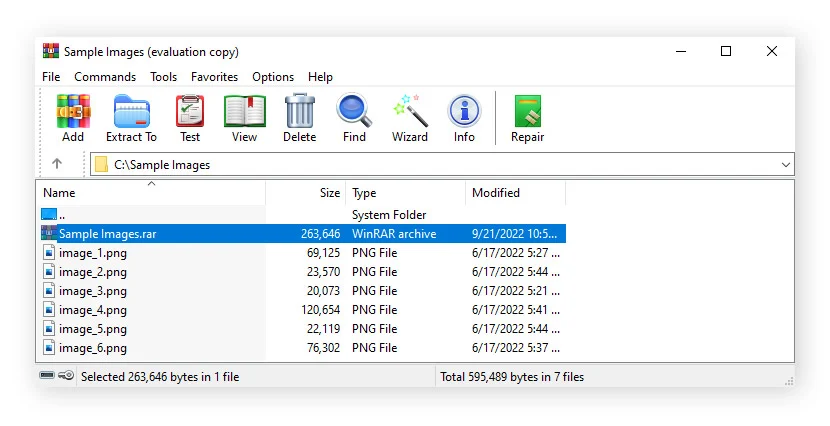Select the Sample Images.rar file name
The width and height of the screenshot is (830, 426).
click(x=107, y=234)
